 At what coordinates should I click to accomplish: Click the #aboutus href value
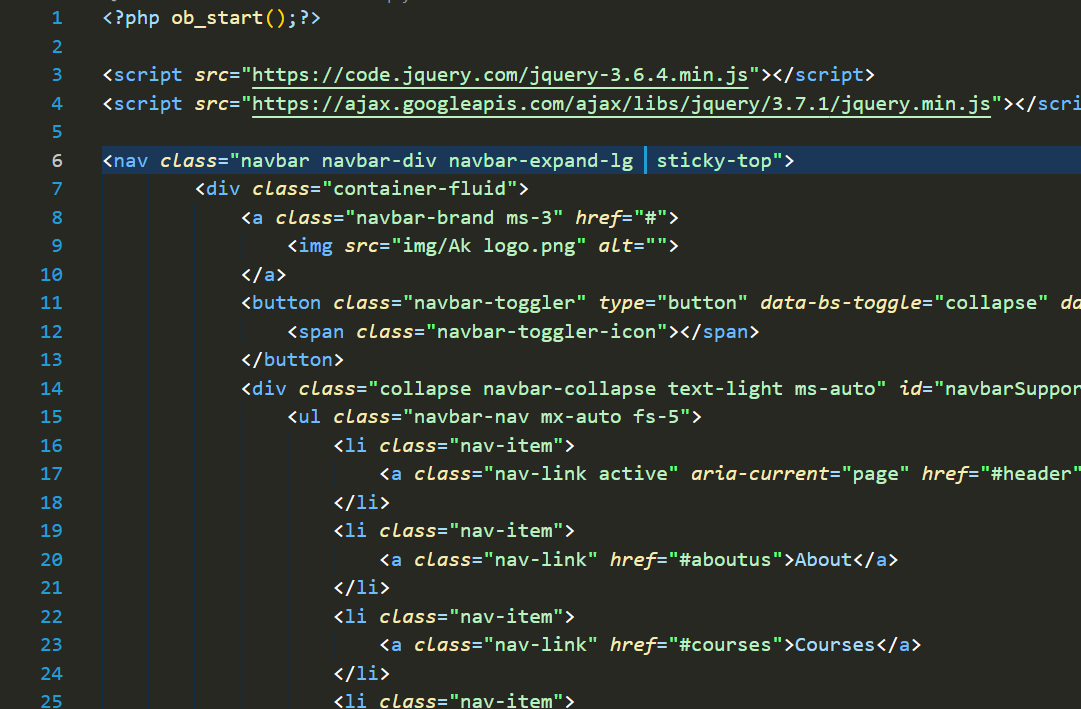pos(726,560)
